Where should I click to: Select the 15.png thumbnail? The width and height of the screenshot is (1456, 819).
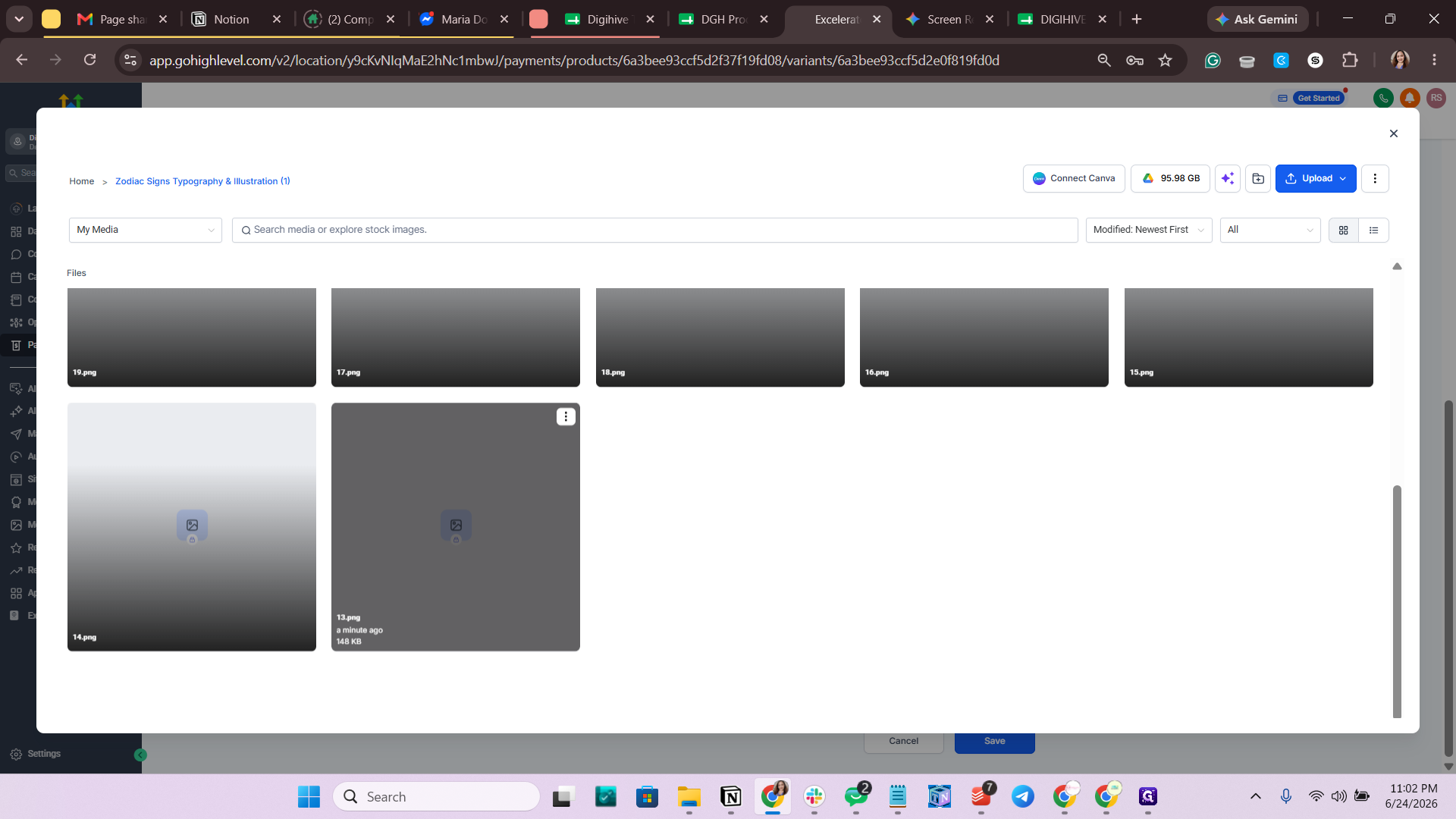tap(1249, 337)
